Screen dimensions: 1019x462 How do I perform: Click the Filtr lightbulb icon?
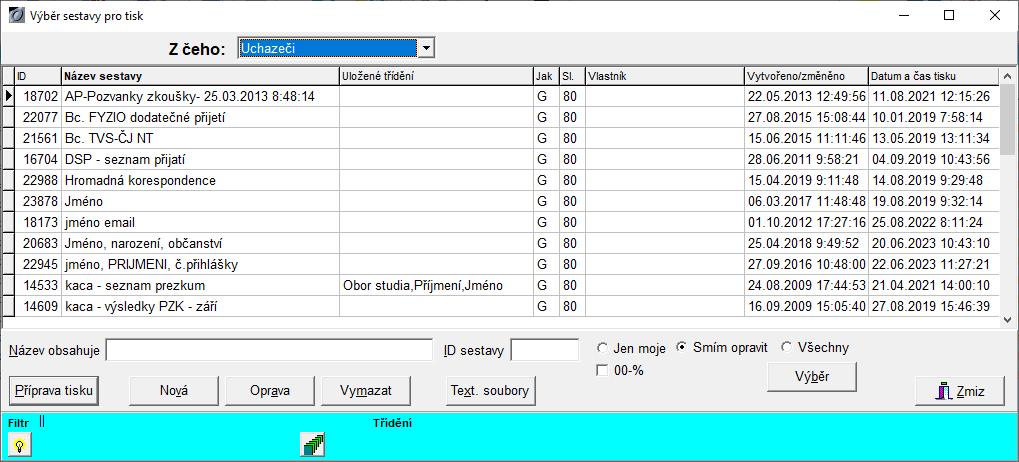(18, 446)
